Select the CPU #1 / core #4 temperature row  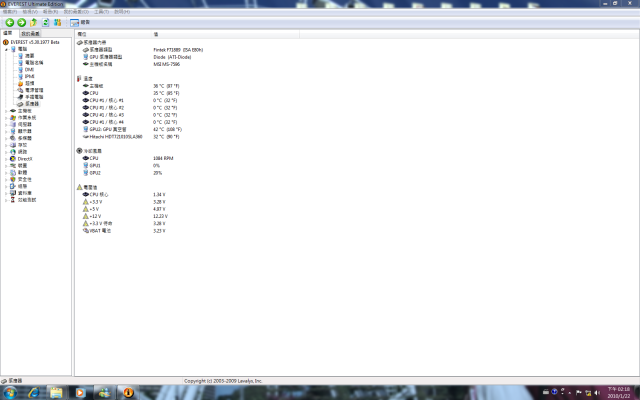[131, 122]
